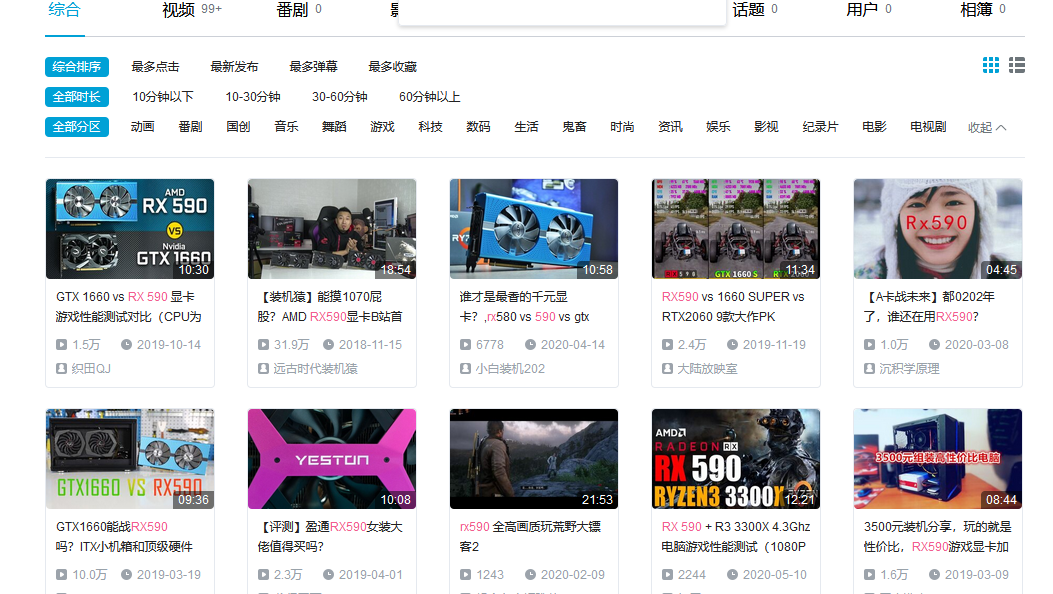The width and height of the screenshot is (1053, 594).
Task: Filter duration to 10-30分钟
Action: tap(253, 97)
